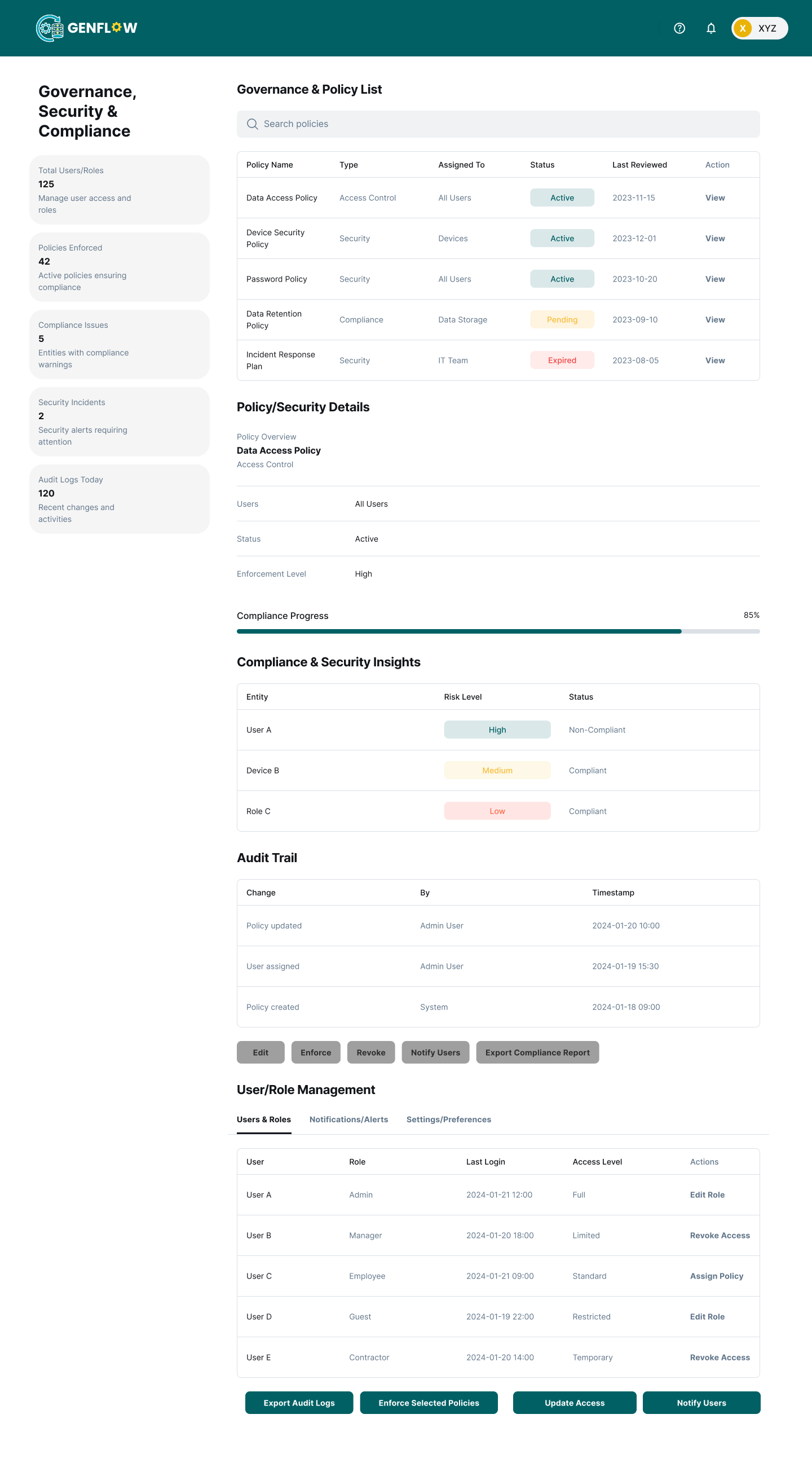Click the Medium risk level badge
The image size is (812, 1467).
pos(497,771)
